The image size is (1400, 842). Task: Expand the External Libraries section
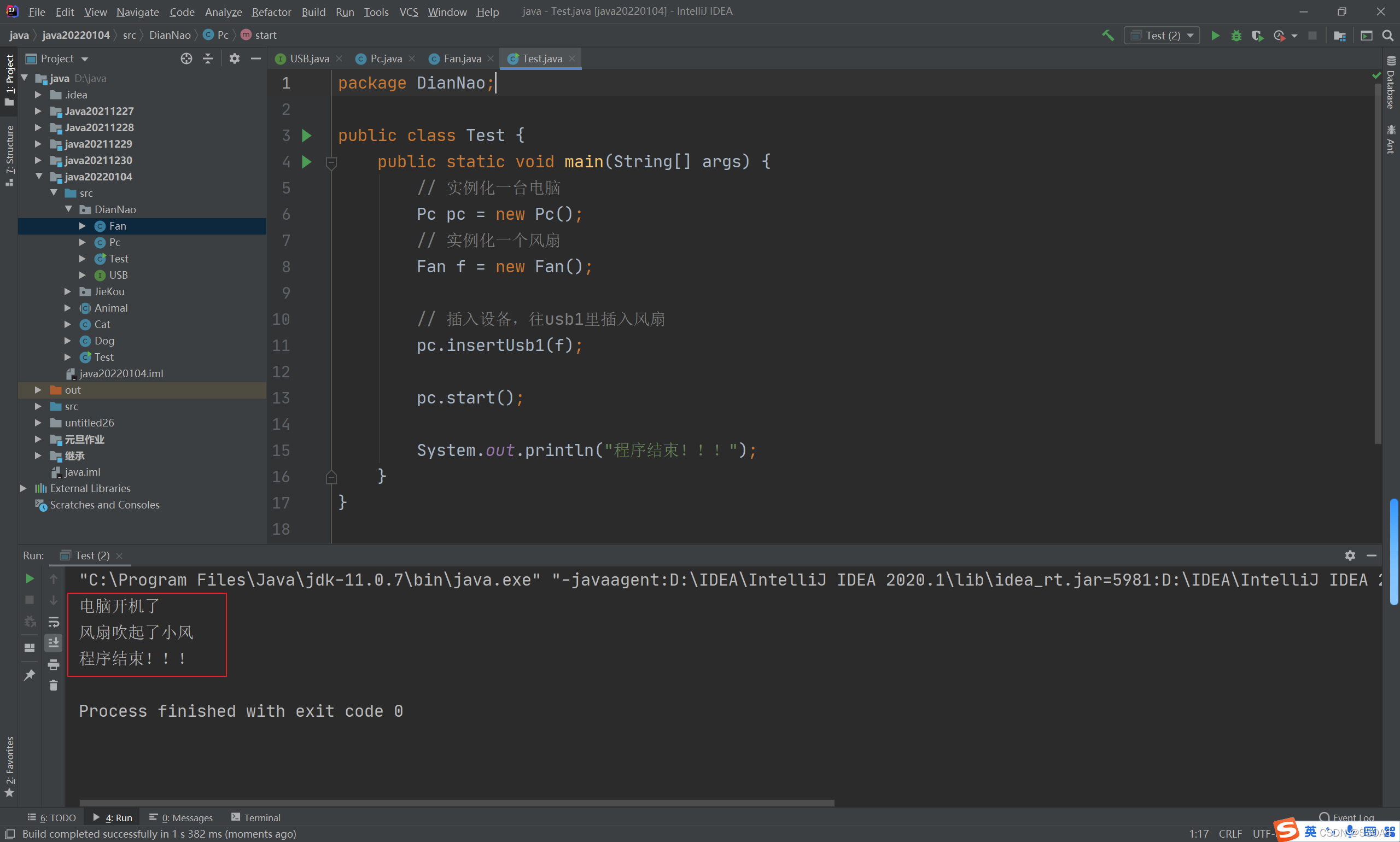click(22, 487)
